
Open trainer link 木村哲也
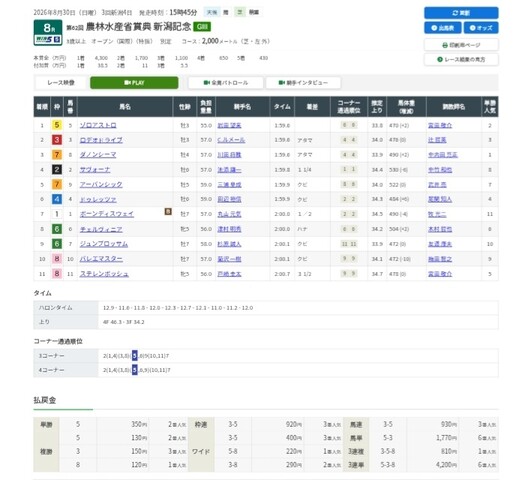(440, 229)
